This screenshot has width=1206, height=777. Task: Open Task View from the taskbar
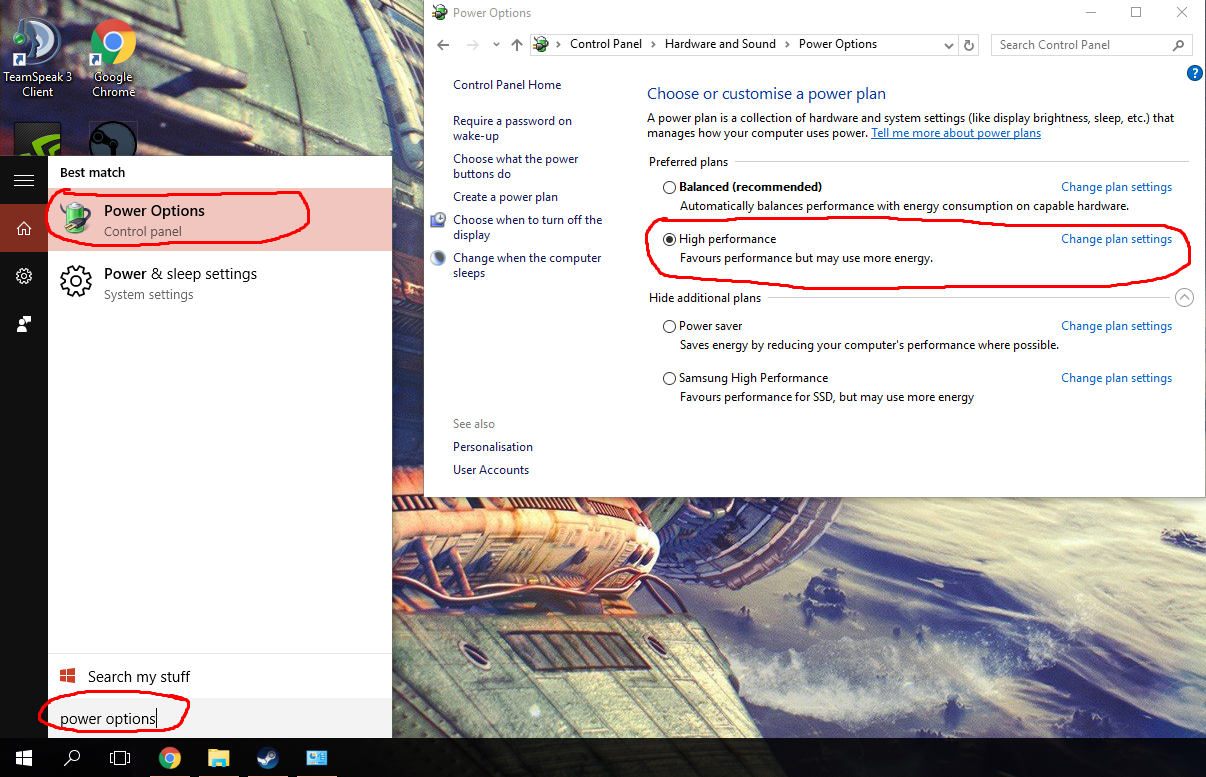click(120, 758)
